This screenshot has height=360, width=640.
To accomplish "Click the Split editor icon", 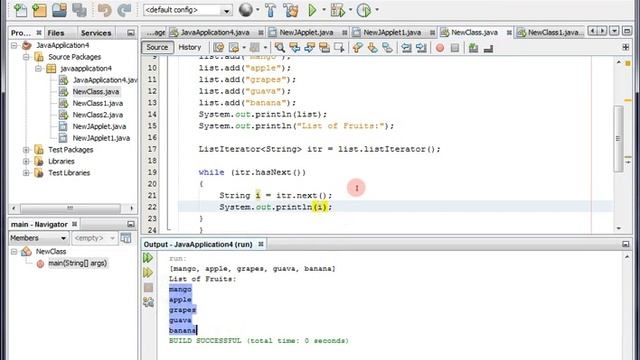I will click(x=626, y=48).
